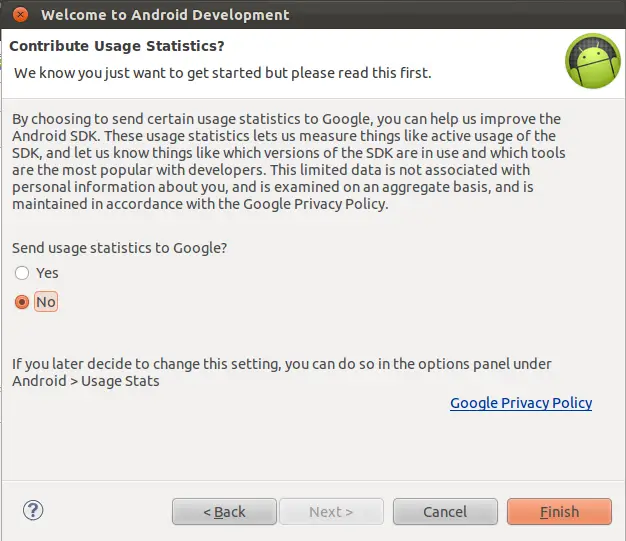Click the Welcome to Android Development title bar

click(313, 14)
